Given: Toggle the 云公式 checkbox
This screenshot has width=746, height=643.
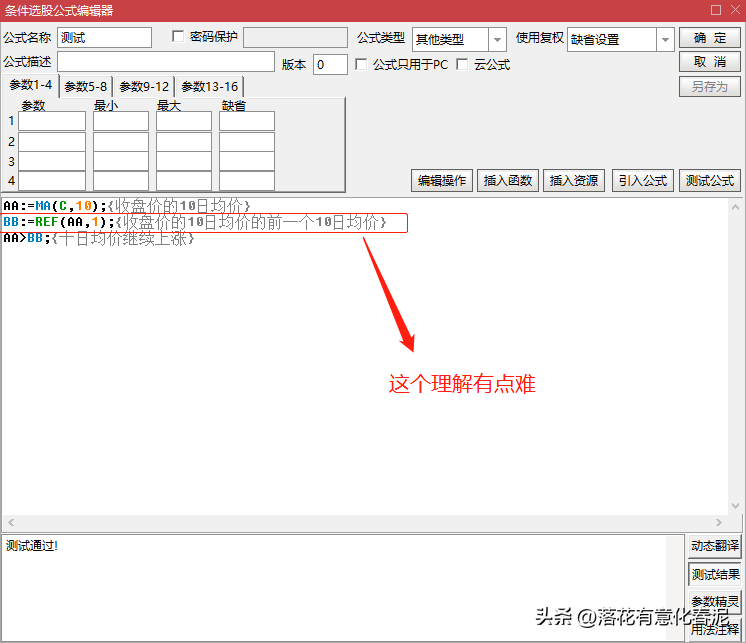Looking at the screenshot, I should [462, 64].
